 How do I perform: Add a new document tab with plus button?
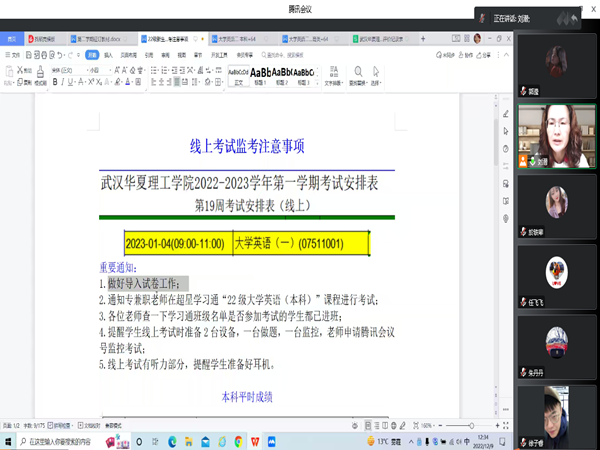coord(423,39)
